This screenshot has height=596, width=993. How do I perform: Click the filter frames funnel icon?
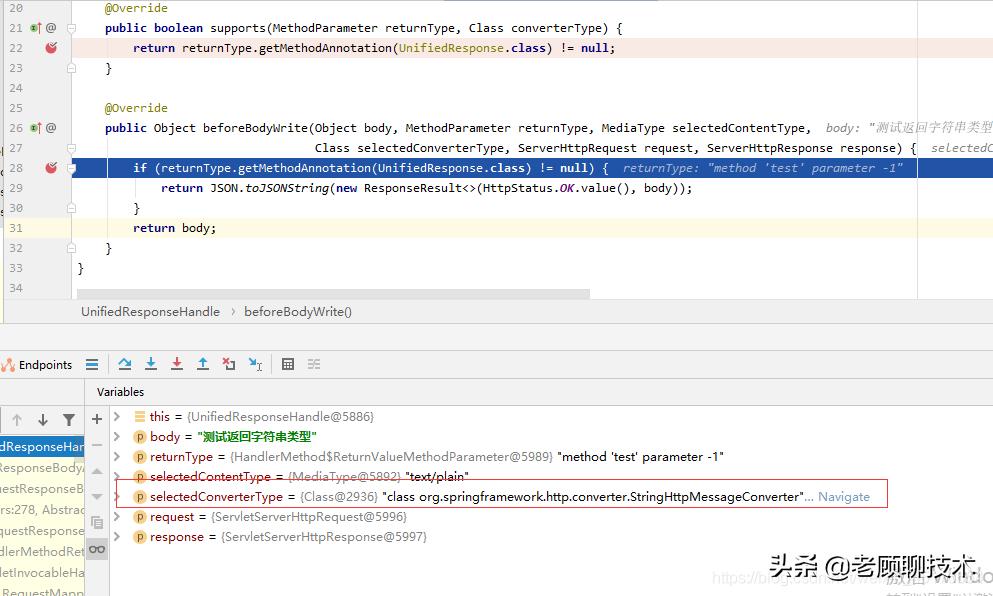point(69,420)
